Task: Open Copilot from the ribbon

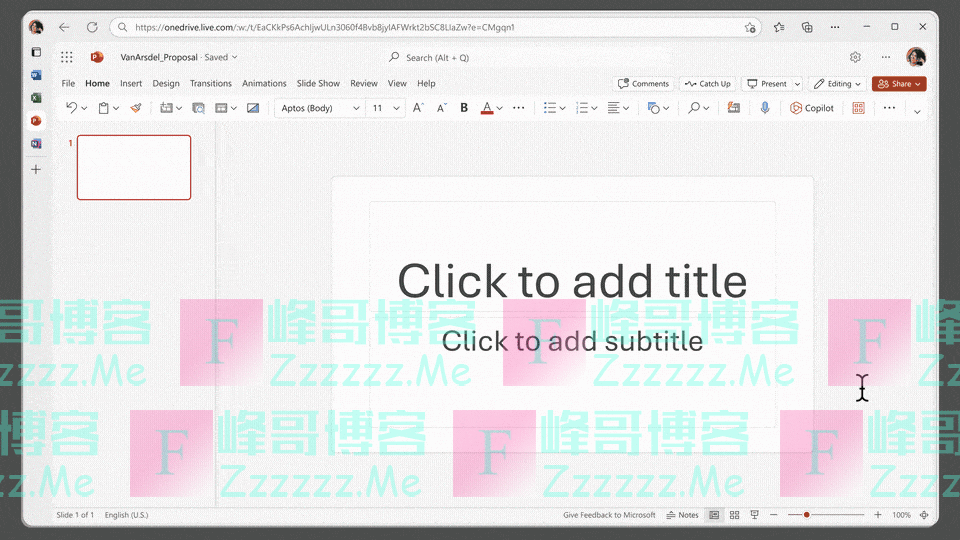Action: tap(812, 108)
